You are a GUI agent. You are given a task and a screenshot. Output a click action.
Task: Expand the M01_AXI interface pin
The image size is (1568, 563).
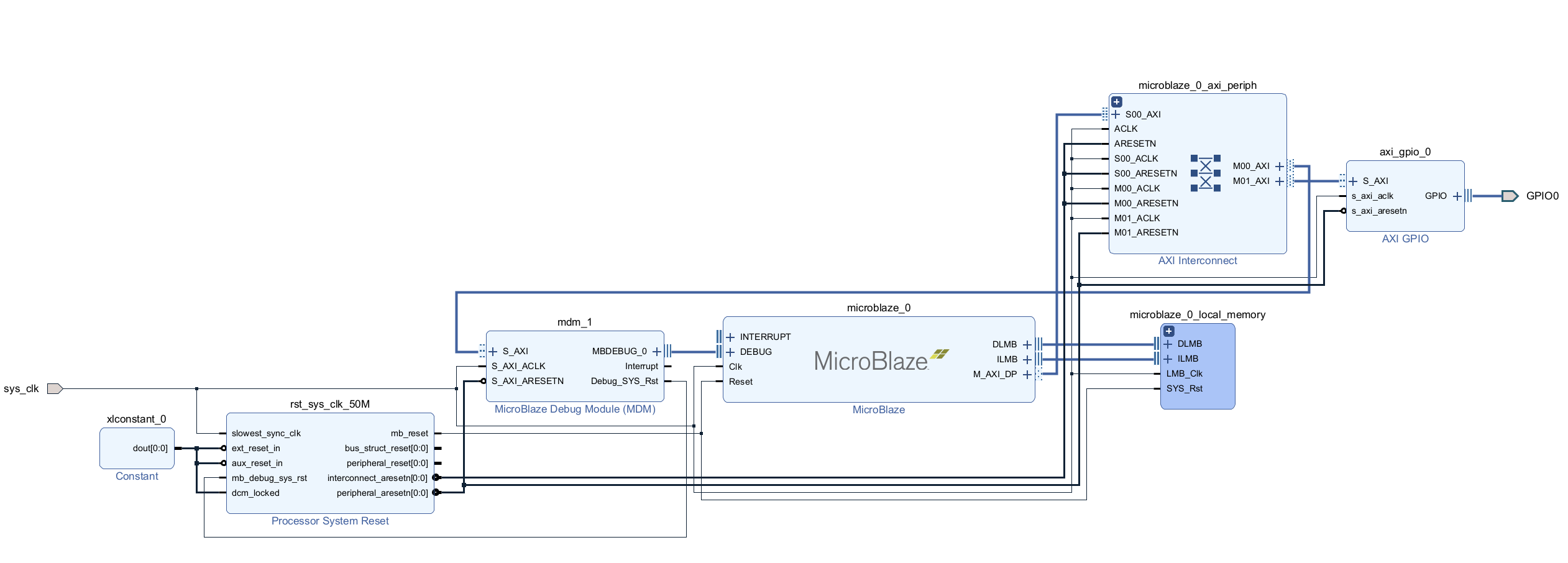click(x=1279, y=181)
